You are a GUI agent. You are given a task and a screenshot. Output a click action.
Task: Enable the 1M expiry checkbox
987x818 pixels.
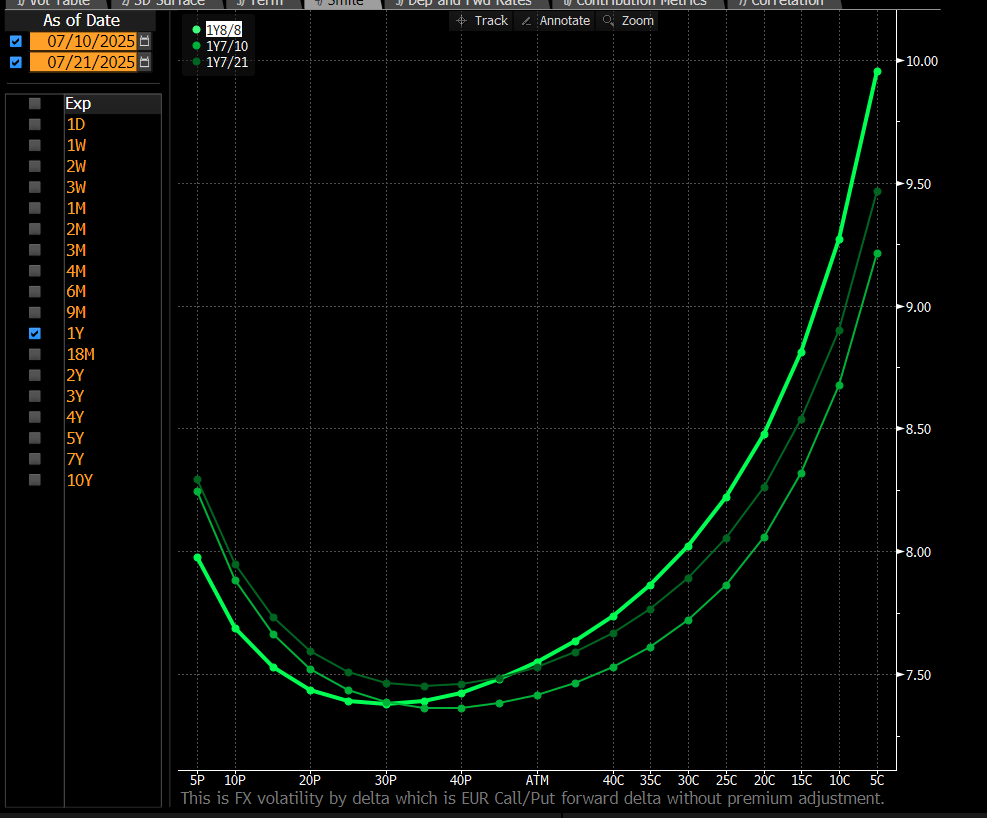pyautogui.click(x=35, y=208)
